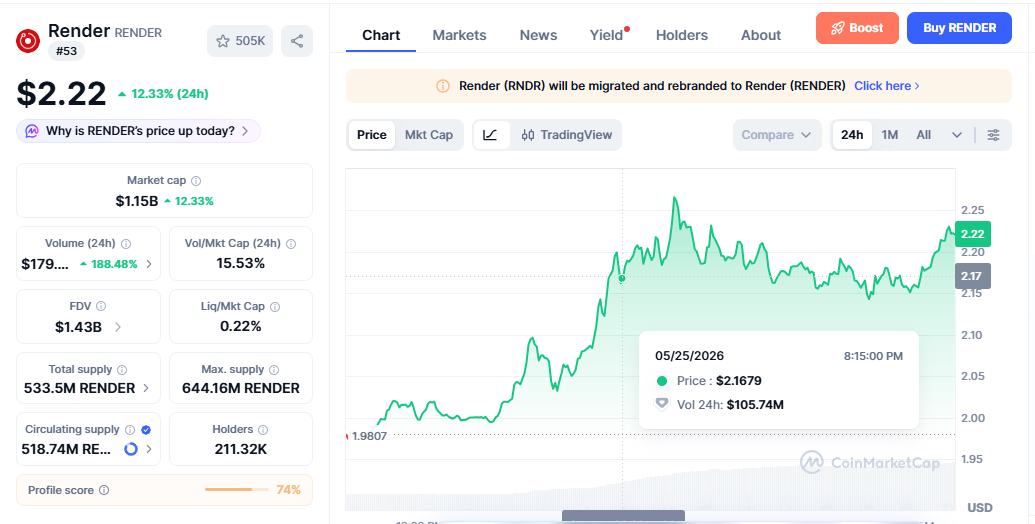This screenshot has width=1035, height=524.
Task: Click the circulating supply progress ring icon
Action: click(131, 449)
